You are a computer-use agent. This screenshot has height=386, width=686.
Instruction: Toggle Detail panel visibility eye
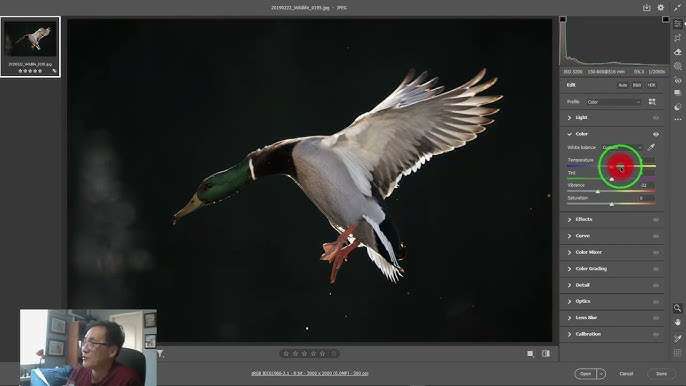[x=655, y=285]
